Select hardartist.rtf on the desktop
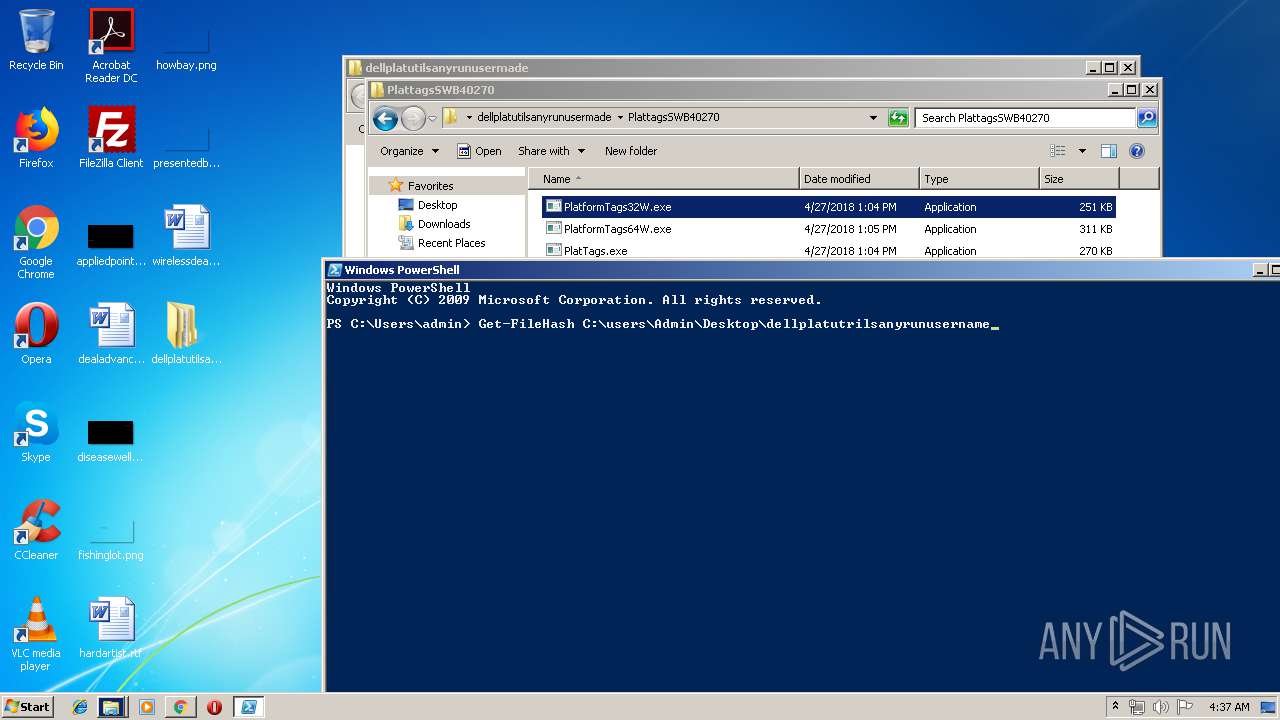The image size is (1280, 720). point(111,628)
